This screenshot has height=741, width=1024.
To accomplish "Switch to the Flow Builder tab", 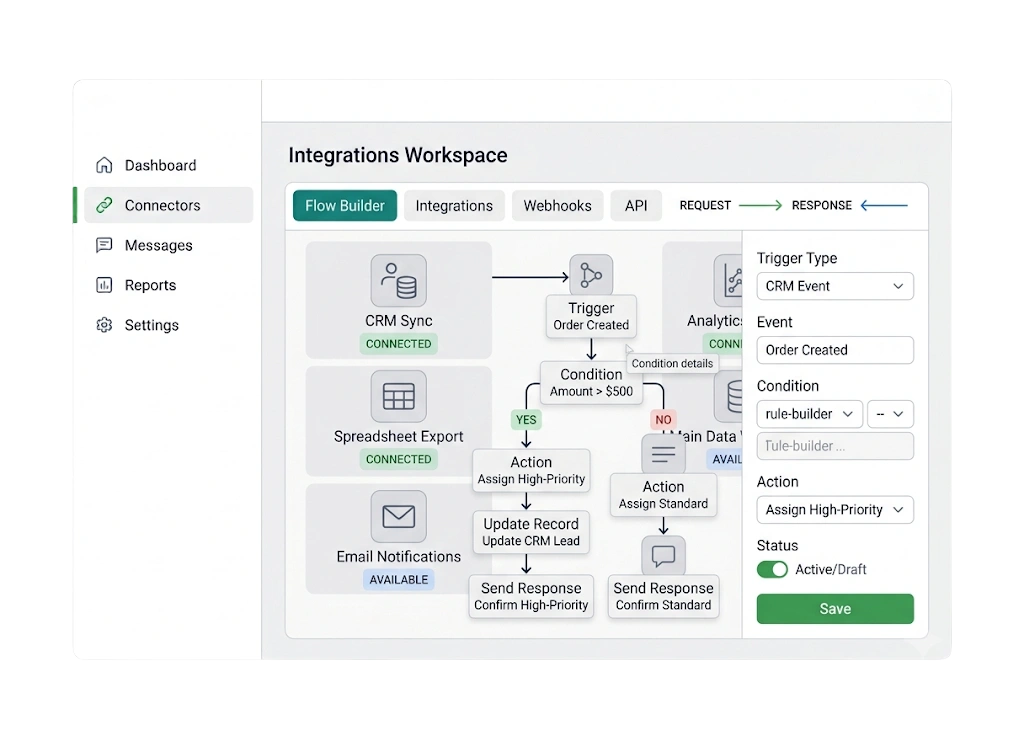I will coord(345,206).
